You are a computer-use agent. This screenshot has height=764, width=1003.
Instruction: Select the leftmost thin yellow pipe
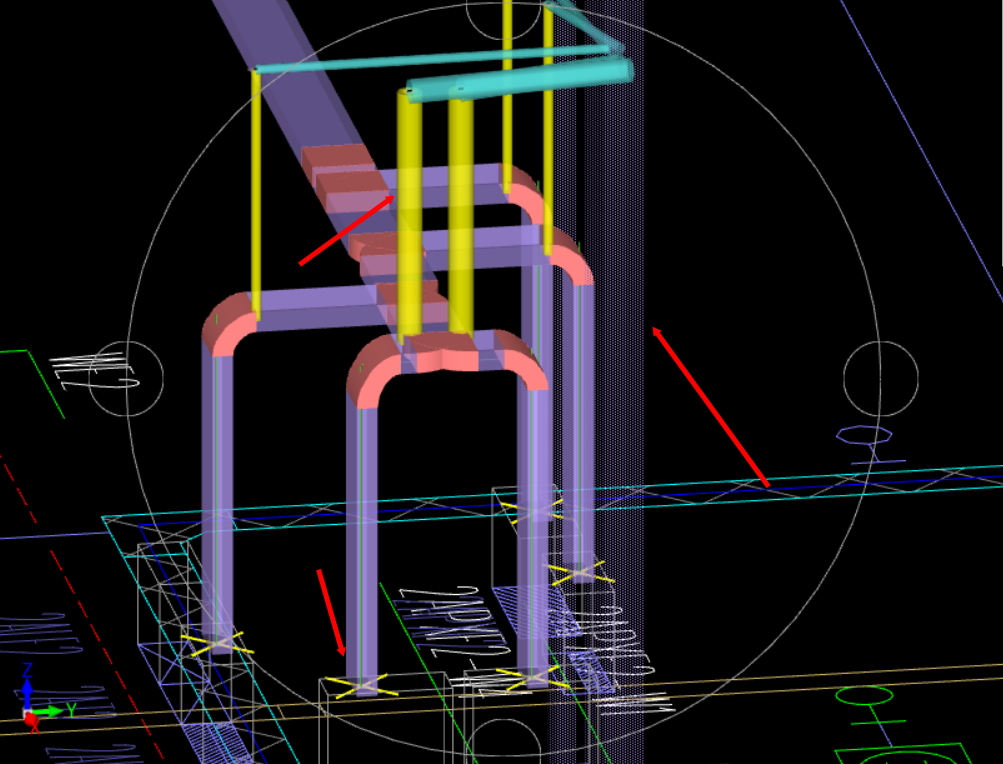256,193
